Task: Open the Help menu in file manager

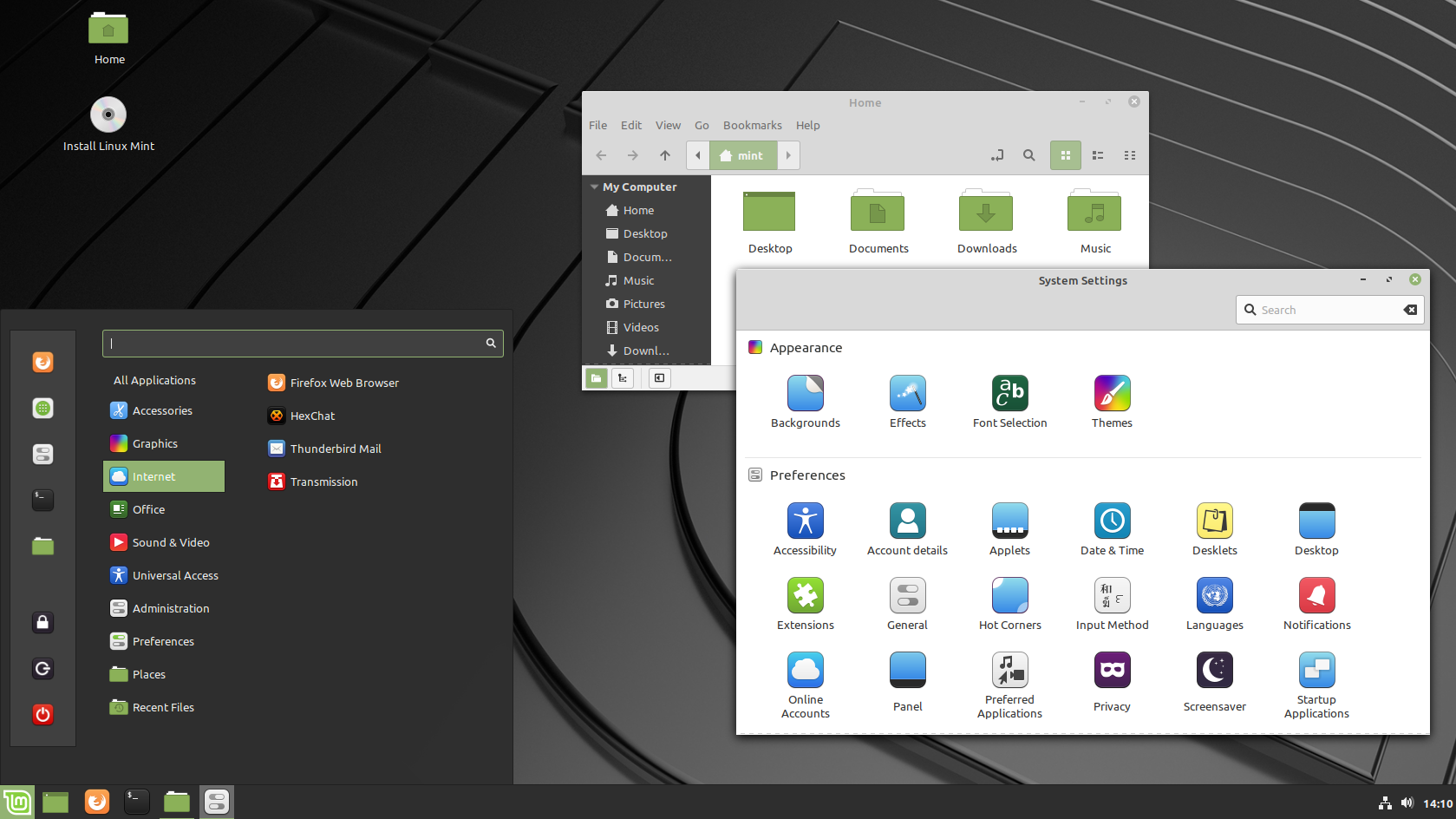Action: [x=808, y=125]
